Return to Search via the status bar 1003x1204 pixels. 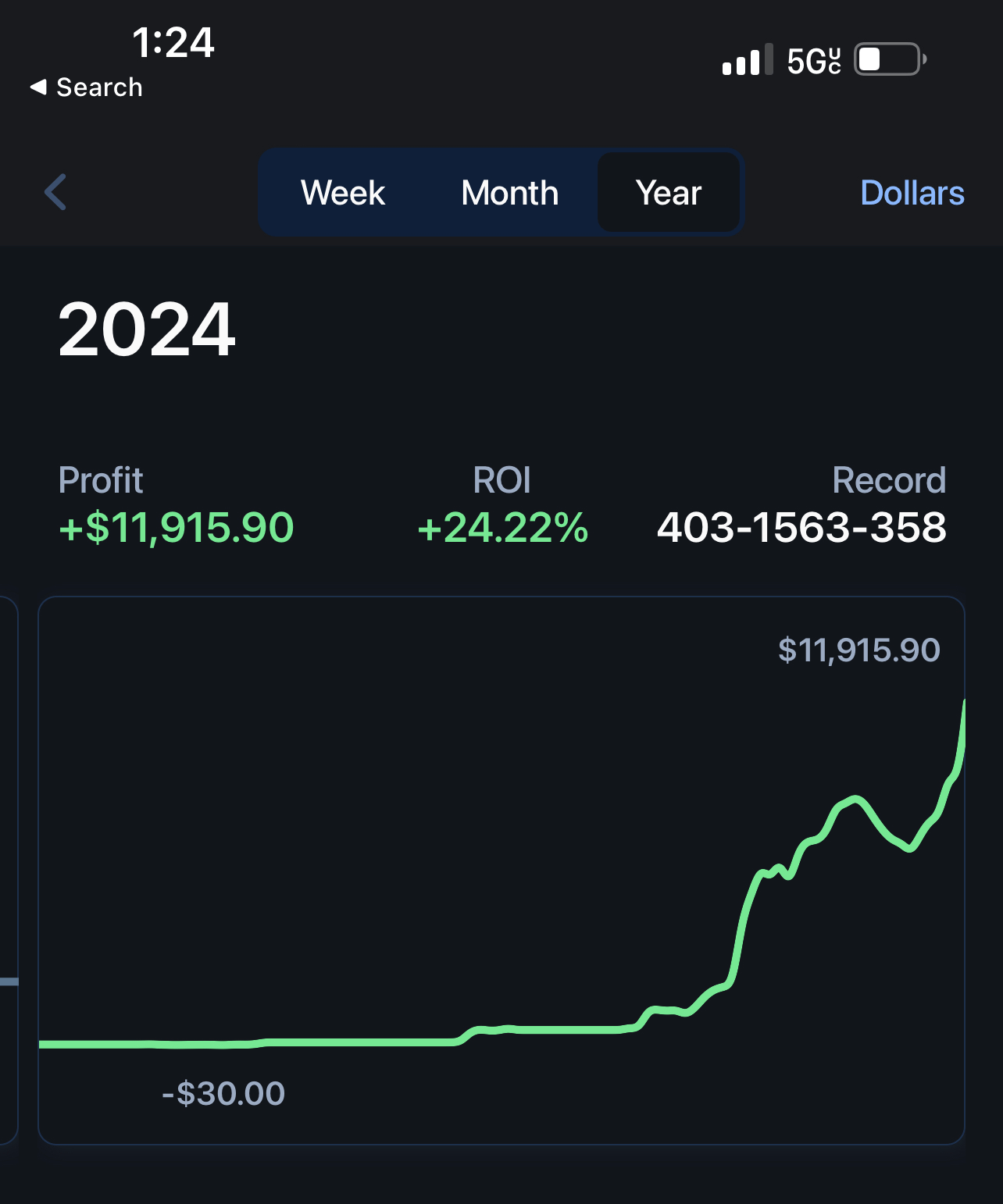click(x=86, y=87)
